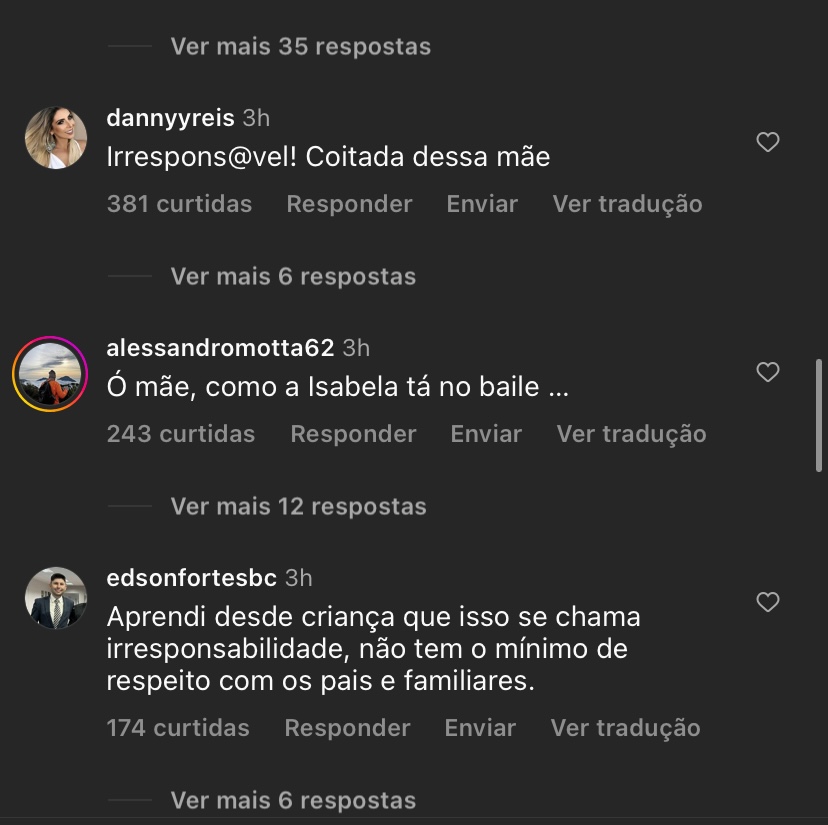Image resolution: width=828 pixels, height=825 pixels.
Task: Send alessandromotta62's comment via Enviar
Action: coord(486,434)
